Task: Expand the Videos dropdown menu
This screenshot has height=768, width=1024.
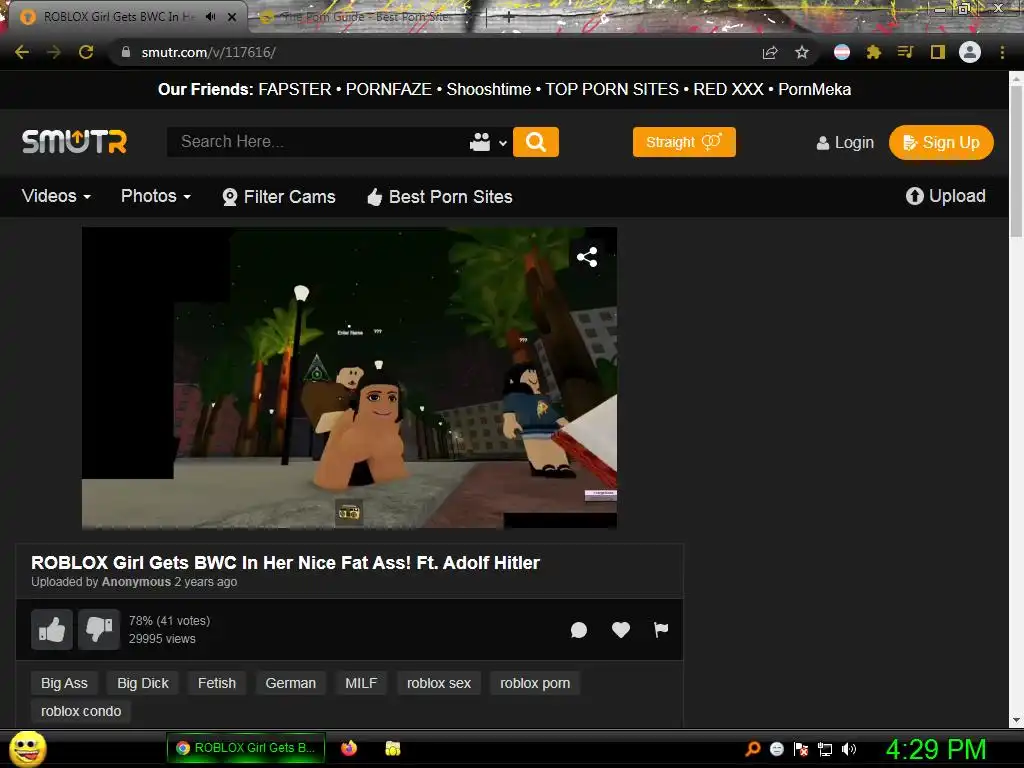Action: 56,196
